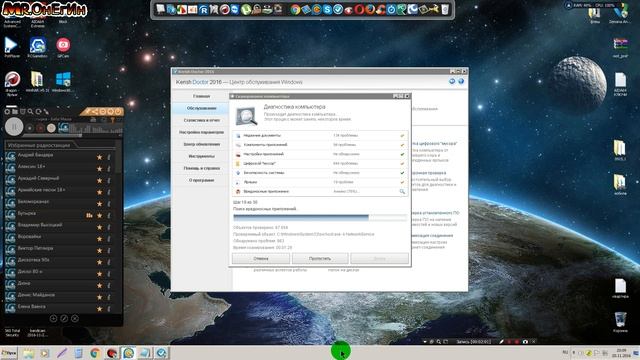640x360 pixels.
Task: Click the magnifier icon on the Вредоносные приложения row
Action: pyautogui.click(x=402, y=191)
